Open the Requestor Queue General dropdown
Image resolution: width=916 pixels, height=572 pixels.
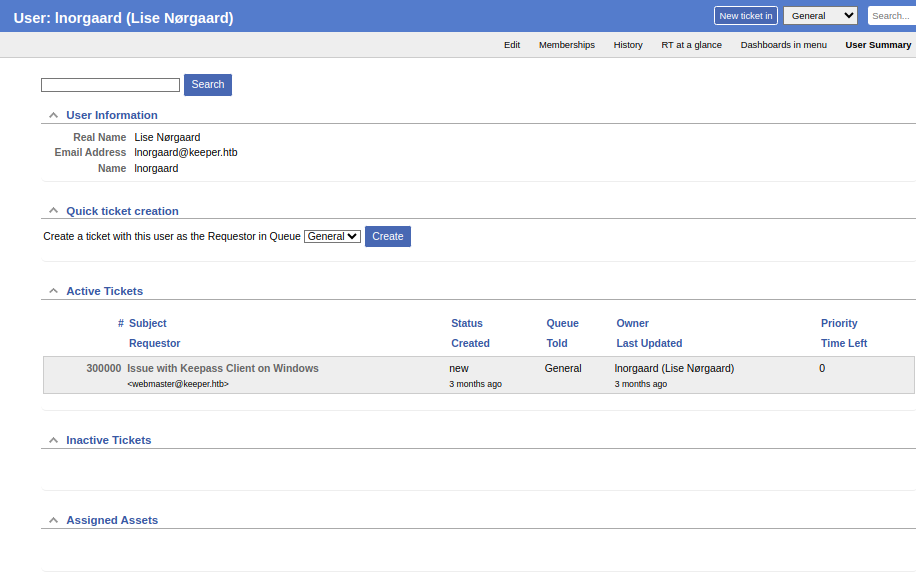pyautogui.click(x=332, y=237)
